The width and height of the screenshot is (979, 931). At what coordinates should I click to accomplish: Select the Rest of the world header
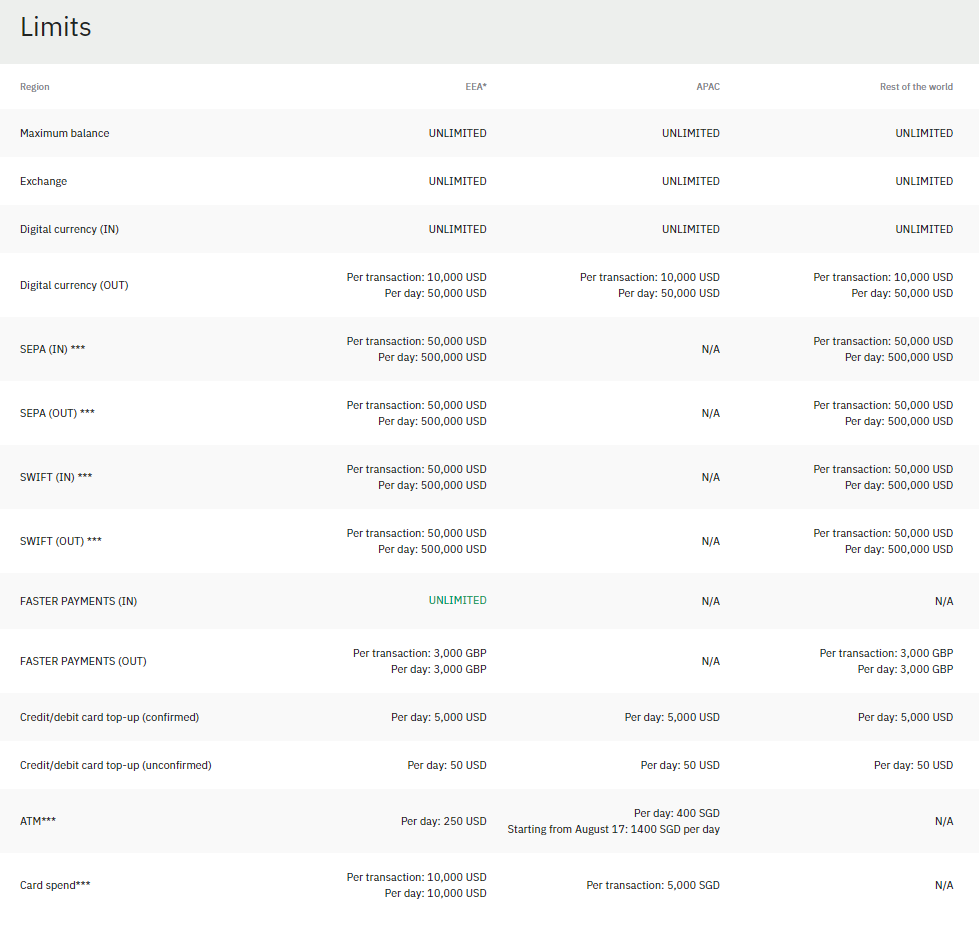916,87
